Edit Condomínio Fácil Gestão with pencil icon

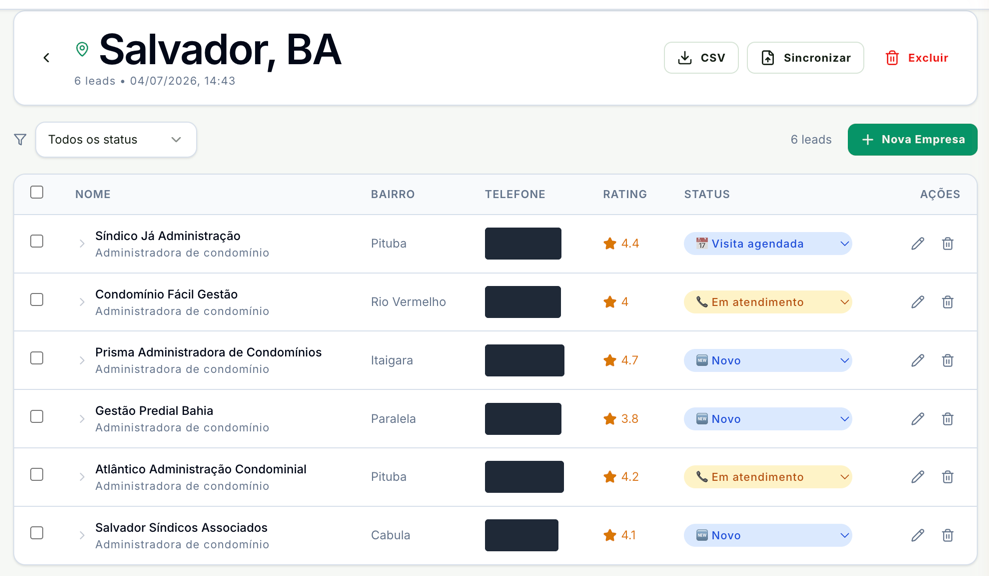pyautogui.click(x=918, y=302)
